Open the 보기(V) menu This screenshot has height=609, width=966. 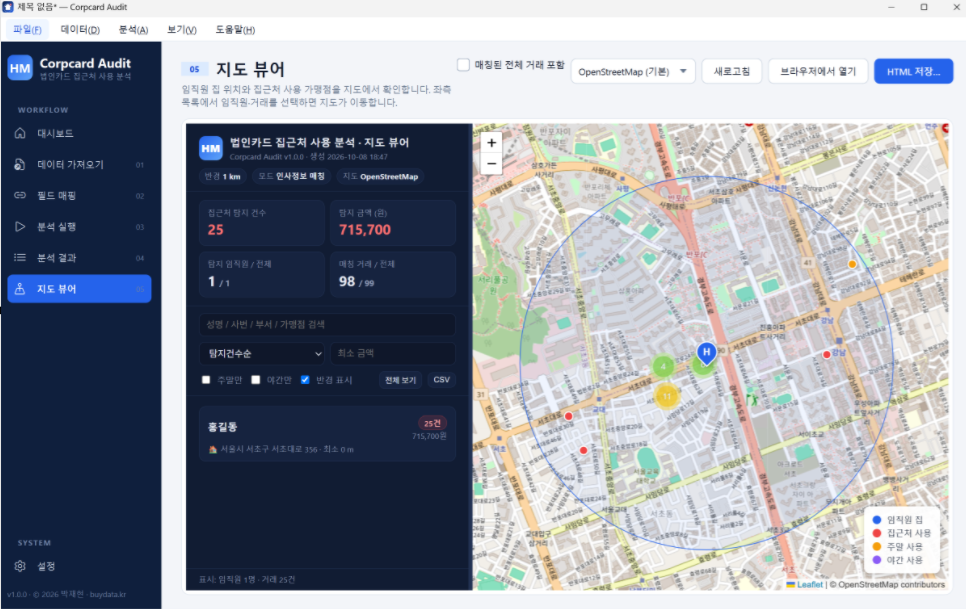click(x=182, y=30)
